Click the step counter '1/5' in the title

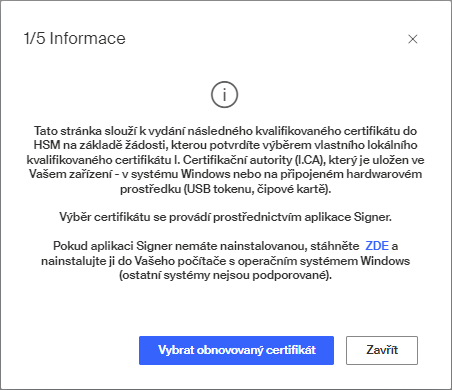click(x=34, y=38)
